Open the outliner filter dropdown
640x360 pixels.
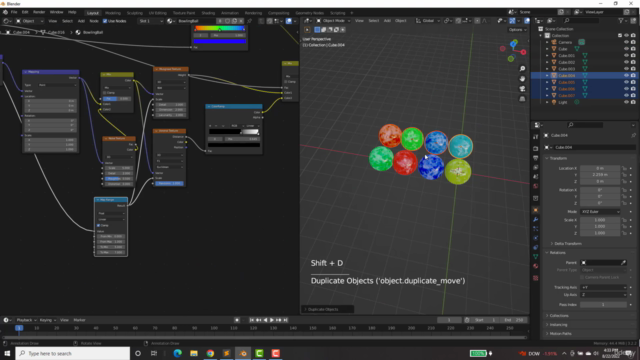pyautogui.click(x=622, y=20)
